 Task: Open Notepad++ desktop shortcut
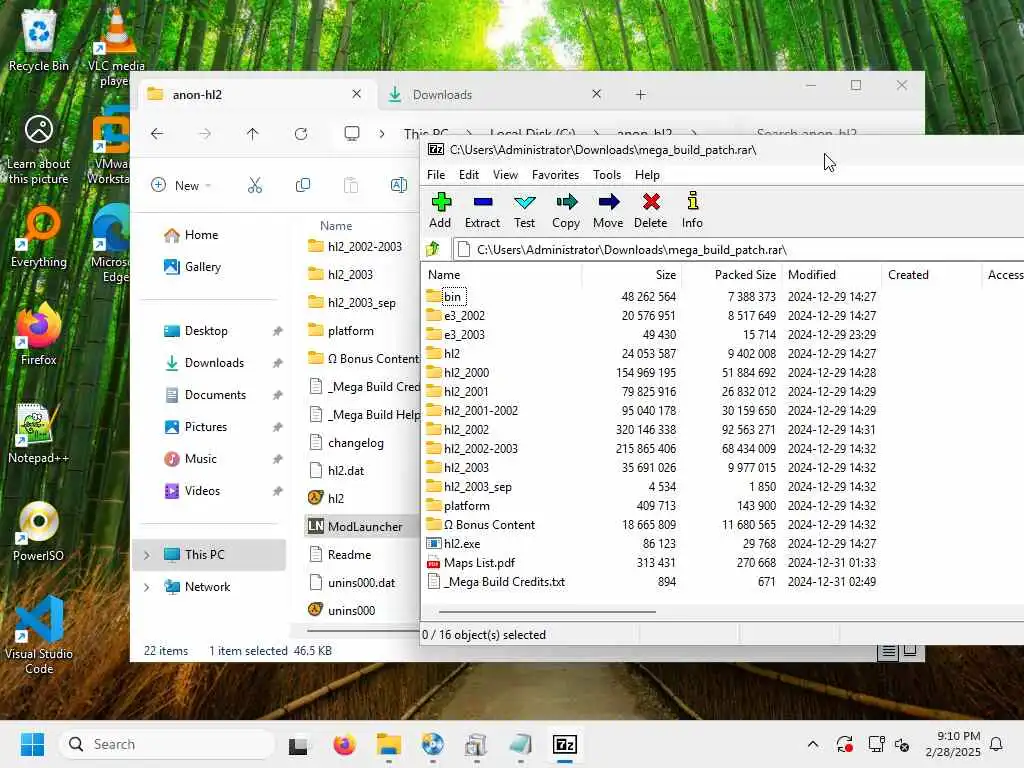(39, 432)
